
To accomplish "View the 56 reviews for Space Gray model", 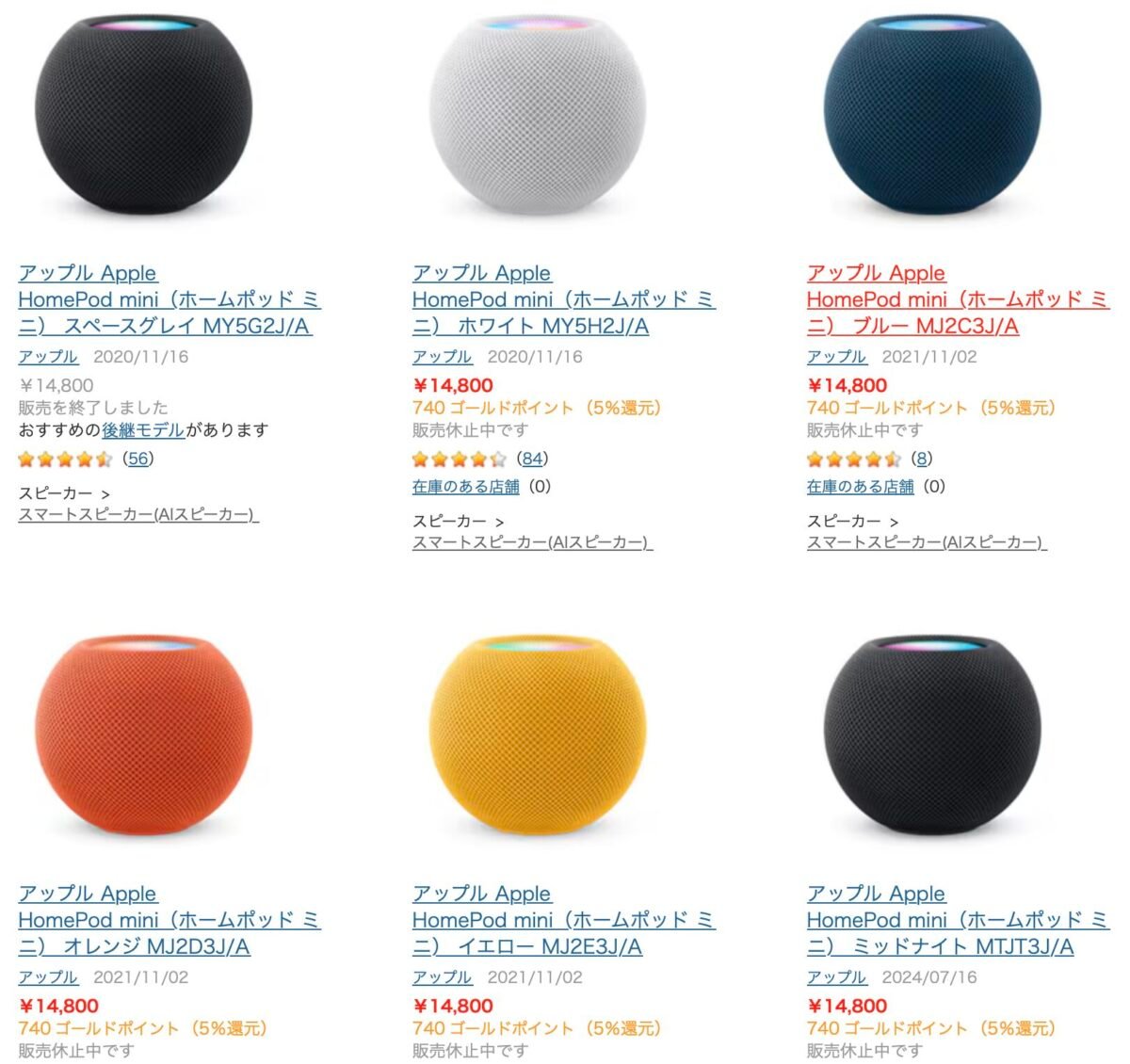I will (138, 459).
